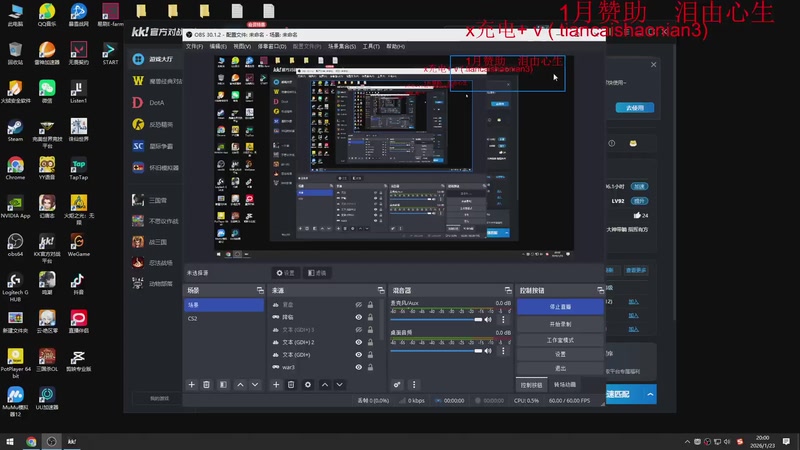Click the 工作室模式 studio mode button

pyautogui.click(x=560, y=340)
